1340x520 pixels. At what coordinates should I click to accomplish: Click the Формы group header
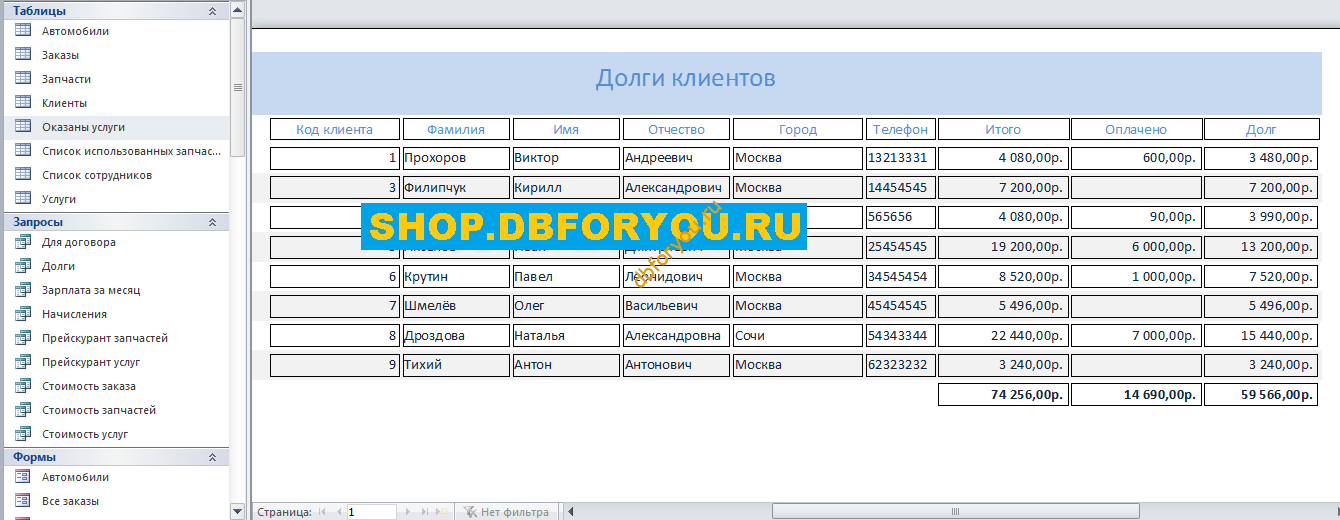point(114,457)
